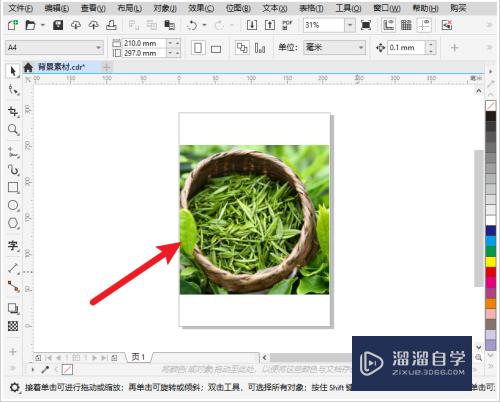The height and width of the screenshot is (402, 500).
Task: Switch to the 页 1 page tab
Action: 138,357
